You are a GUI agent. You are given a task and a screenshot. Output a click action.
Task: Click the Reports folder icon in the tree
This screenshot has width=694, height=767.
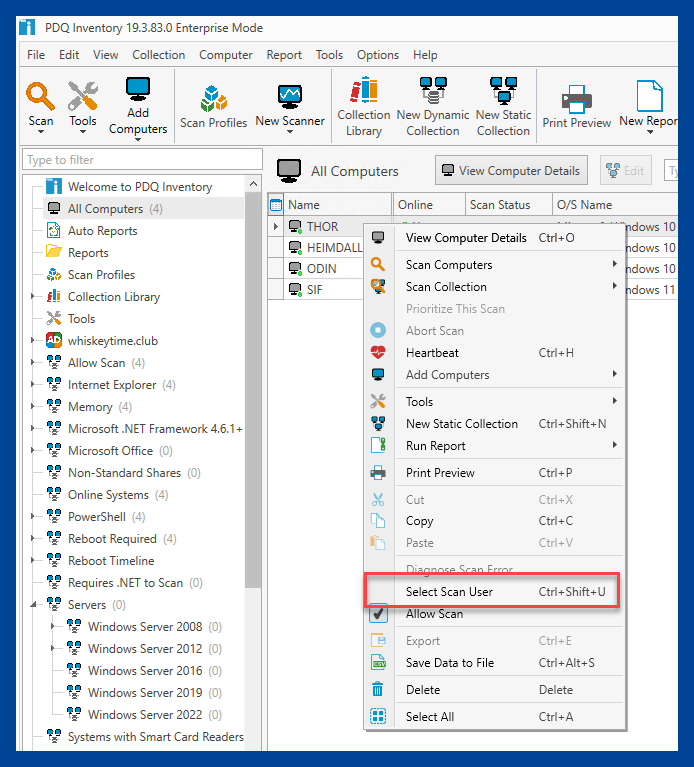pos(53,252)
